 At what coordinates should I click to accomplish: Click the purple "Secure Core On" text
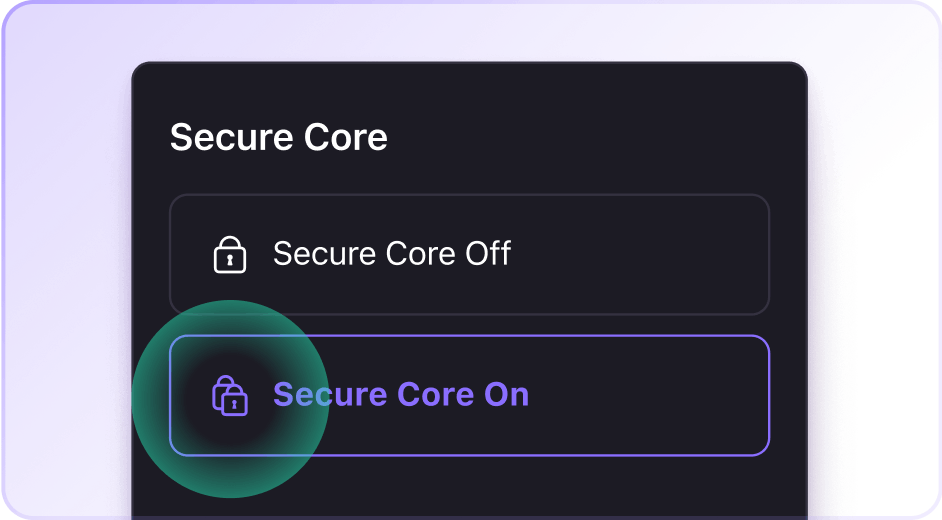tap(400, 395)
